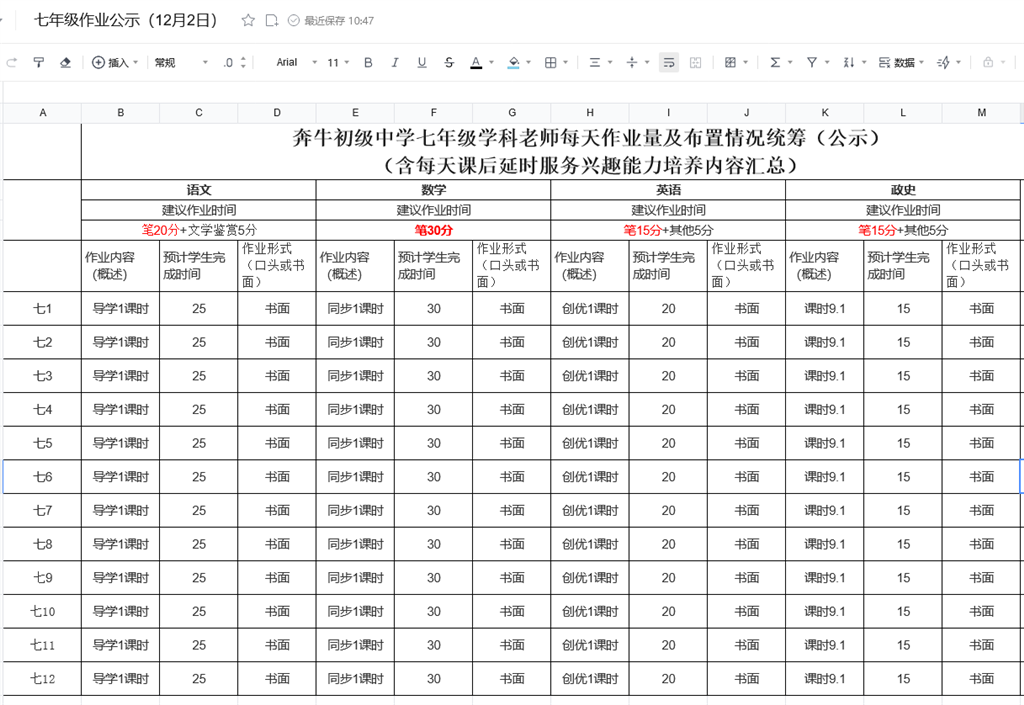Click the freeze panes grid icon

[731, 63]
